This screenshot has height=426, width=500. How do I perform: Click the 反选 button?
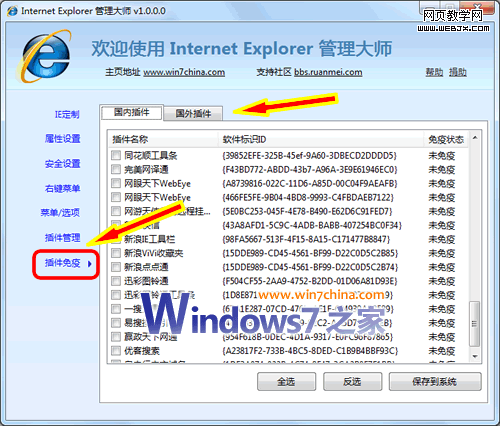[352, 381]
